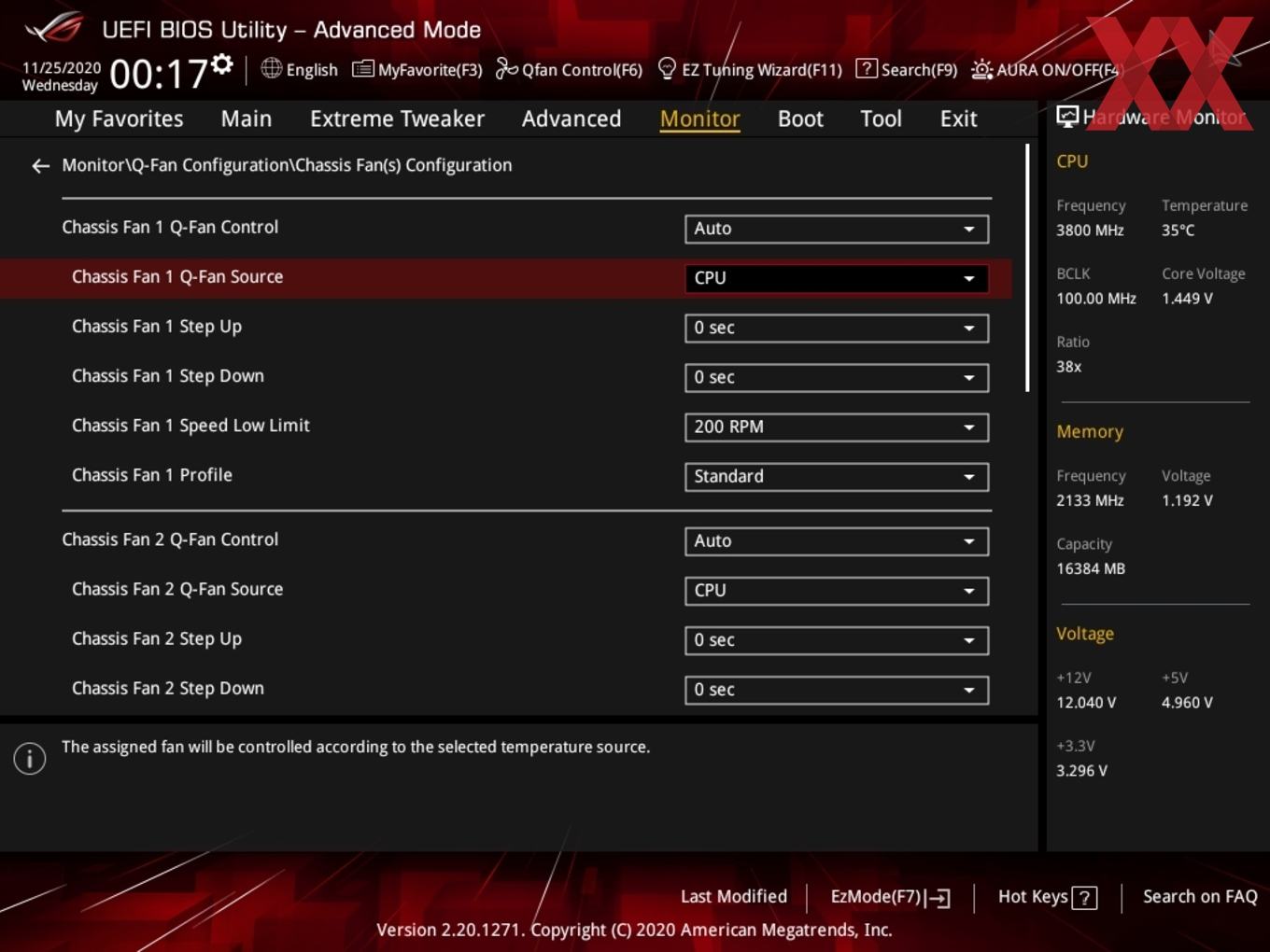Open My Favorites tab
Screen dimensions: 1270x952
pyautogui.click(x=119, y=119)
